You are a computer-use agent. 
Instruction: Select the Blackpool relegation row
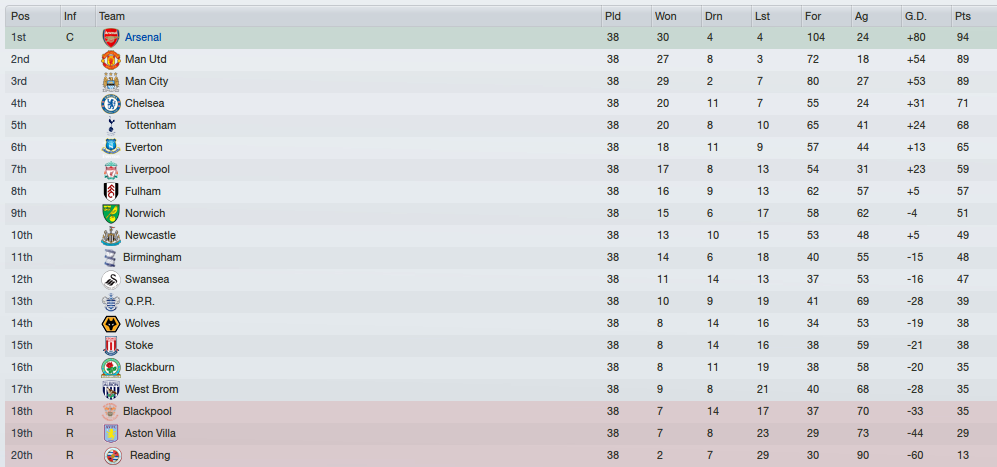click(501, 412)
